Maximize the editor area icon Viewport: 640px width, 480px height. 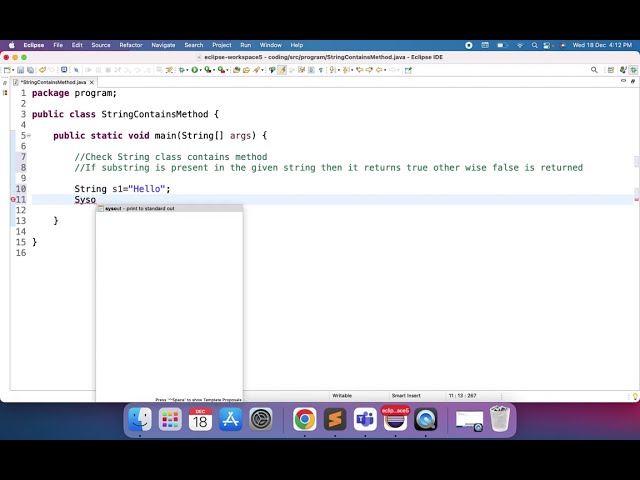pos(633,81)
